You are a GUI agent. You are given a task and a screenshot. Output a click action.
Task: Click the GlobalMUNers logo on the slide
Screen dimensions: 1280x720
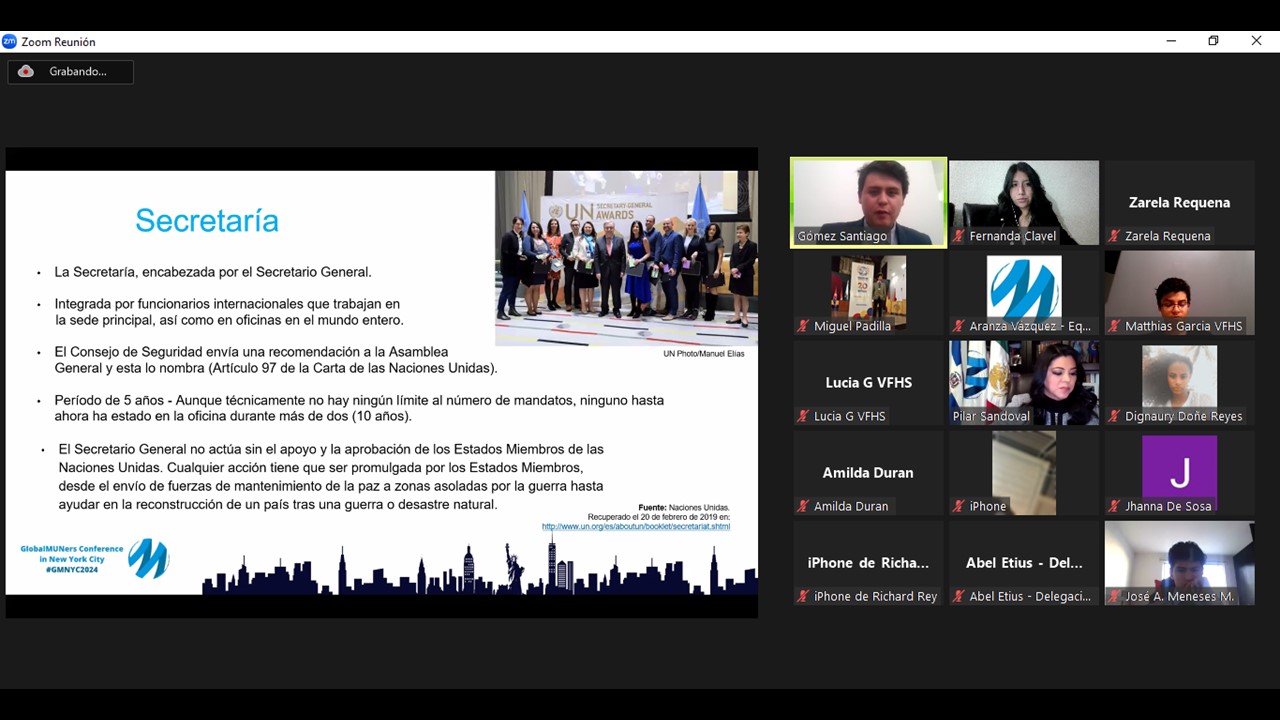[148, 558]
